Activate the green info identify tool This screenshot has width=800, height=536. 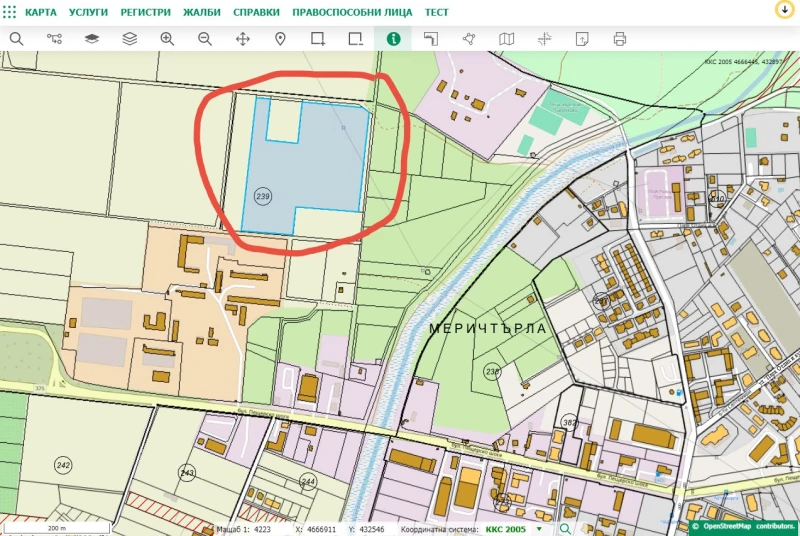pyautogui.click(x=393, y=39)
